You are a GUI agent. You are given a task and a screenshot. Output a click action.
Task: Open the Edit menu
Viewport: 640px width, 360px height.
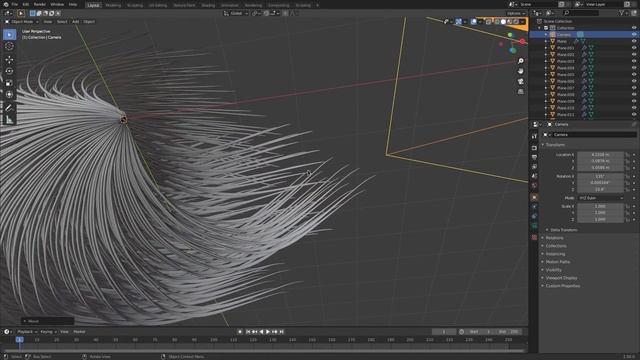(x=26, y=4)
